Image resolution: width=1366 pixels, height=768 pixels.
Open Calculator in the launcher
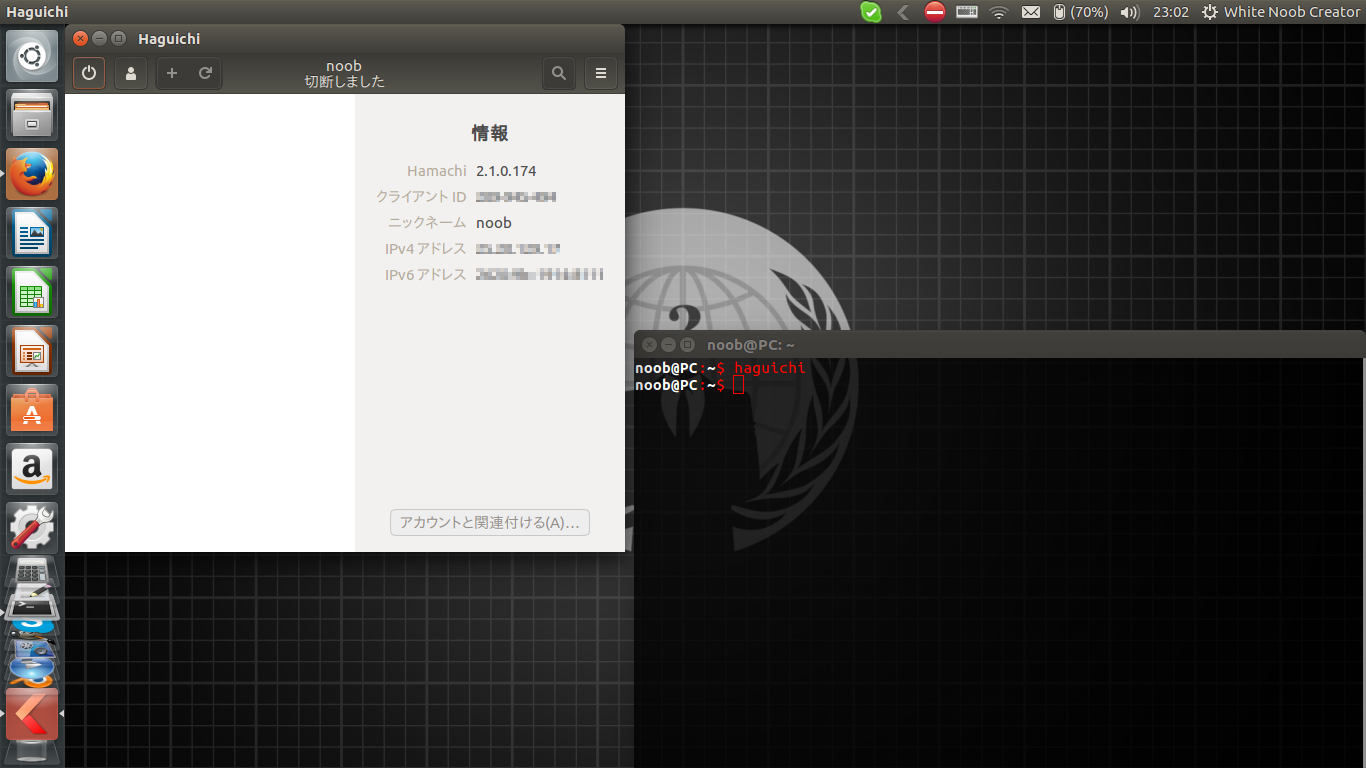32,572
